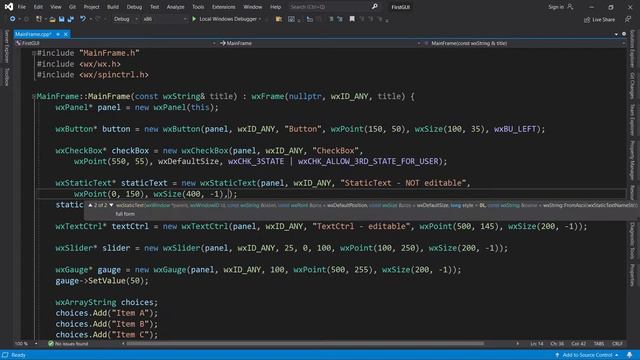Click the search magnifier icon
This screenshot has height=360, width=640.
[x=375, y=7]
